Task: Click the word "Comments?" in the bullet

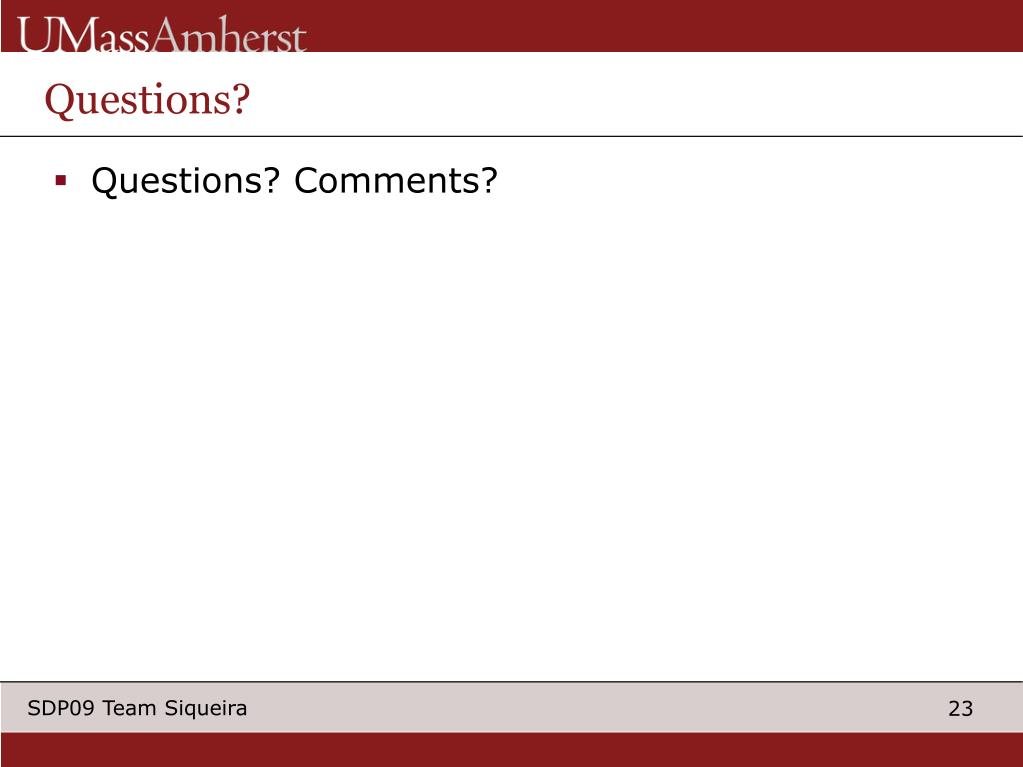Action: click(x=396, y=180)
